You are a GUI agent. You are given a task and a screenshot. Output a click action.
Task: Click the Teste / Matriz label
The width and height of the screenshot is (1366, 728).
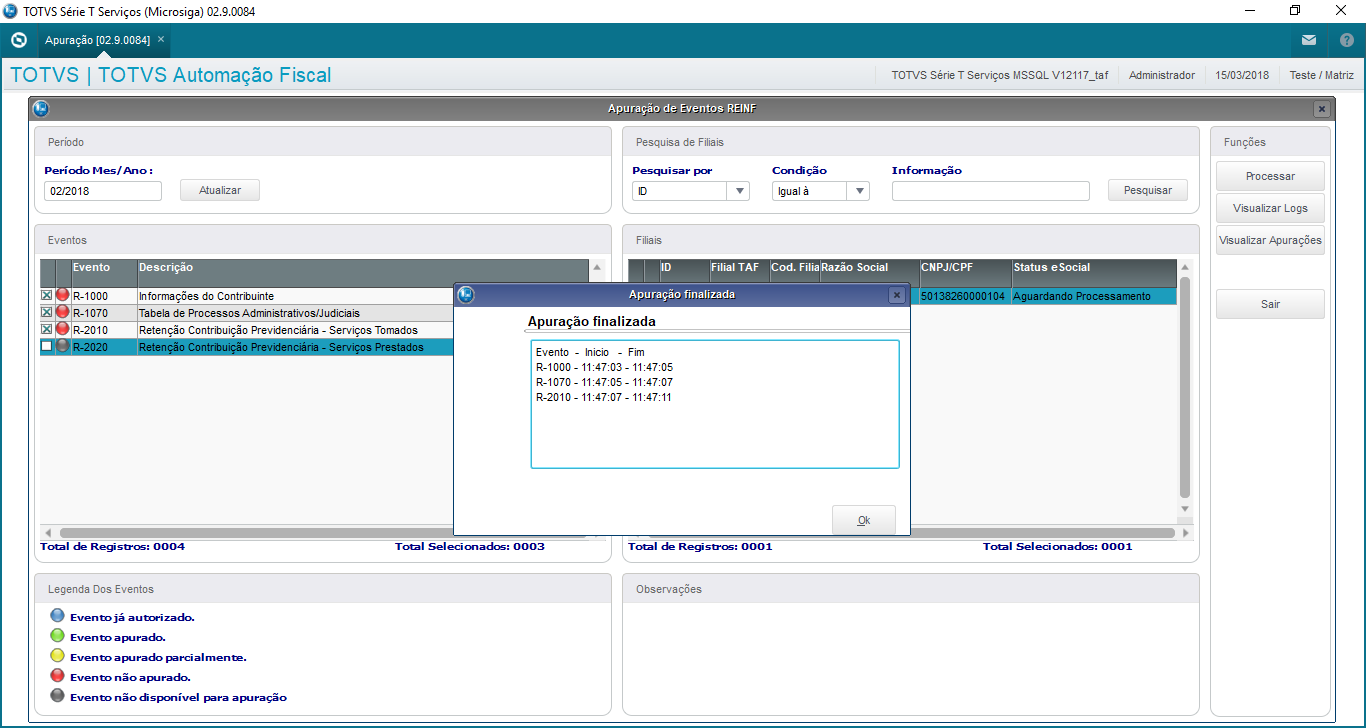pos(1321,75)
